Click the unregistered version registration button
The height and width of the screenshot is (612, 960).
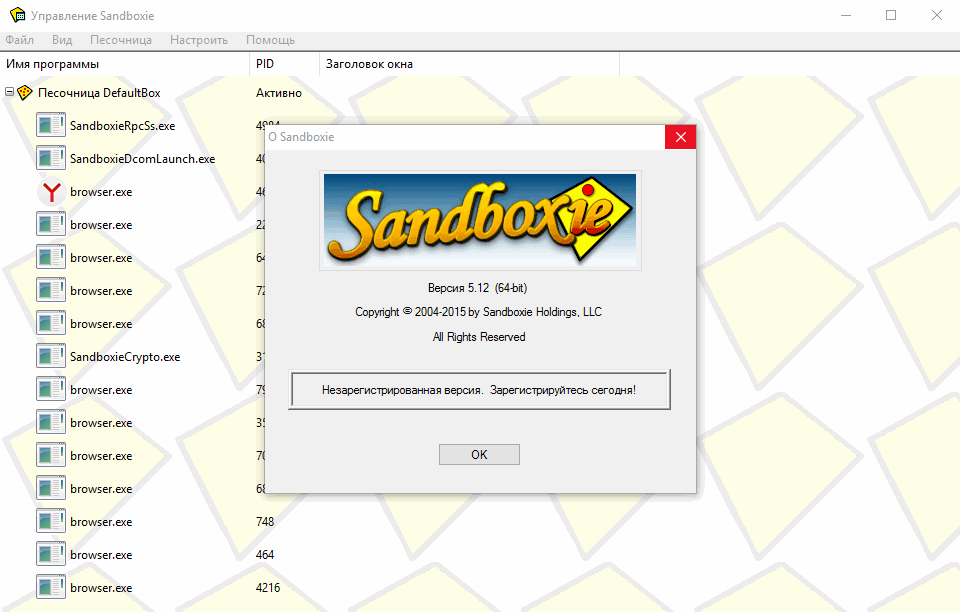point(479,390)
